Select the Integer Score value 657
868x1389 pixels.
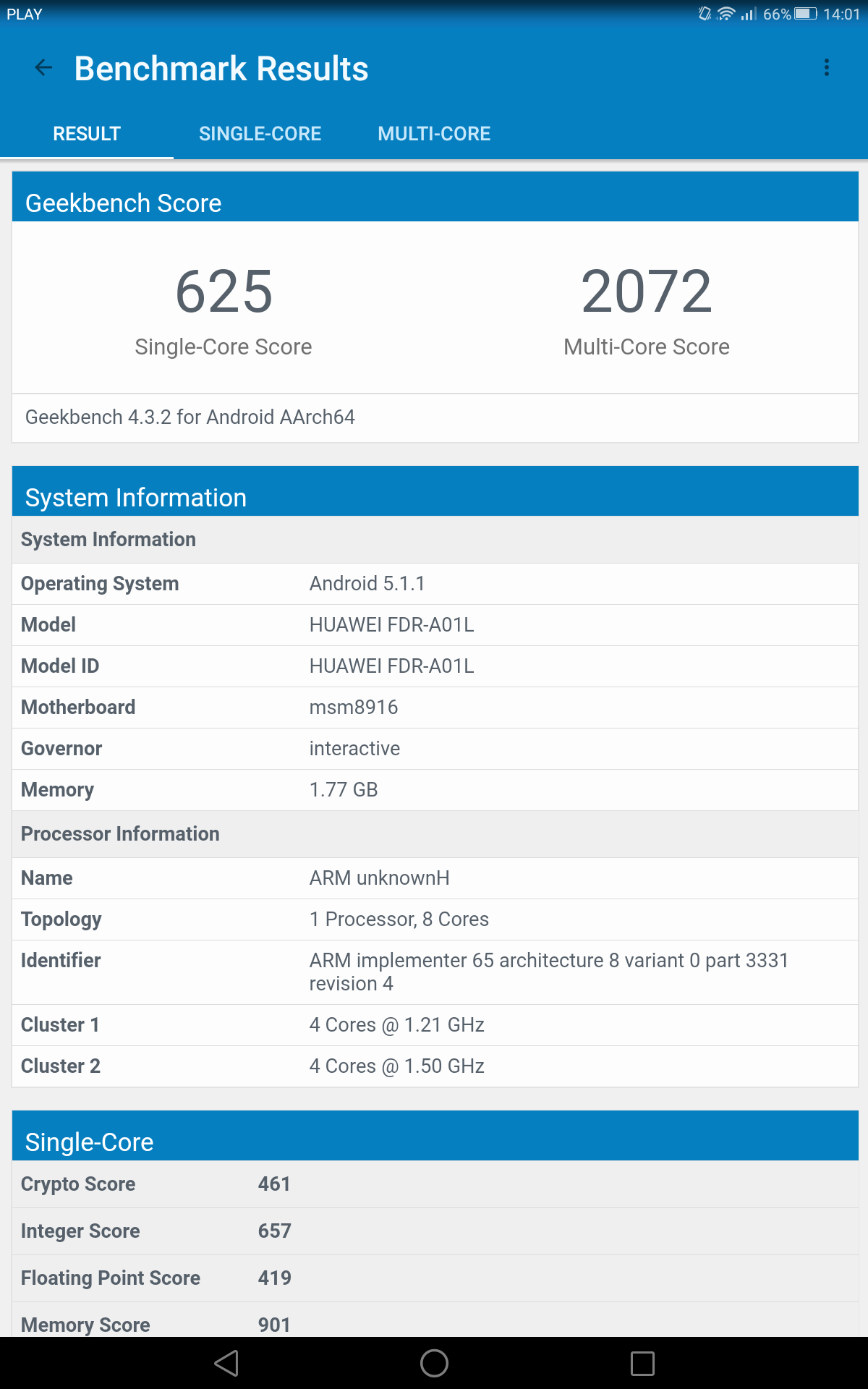click(x=275, y=1231)
